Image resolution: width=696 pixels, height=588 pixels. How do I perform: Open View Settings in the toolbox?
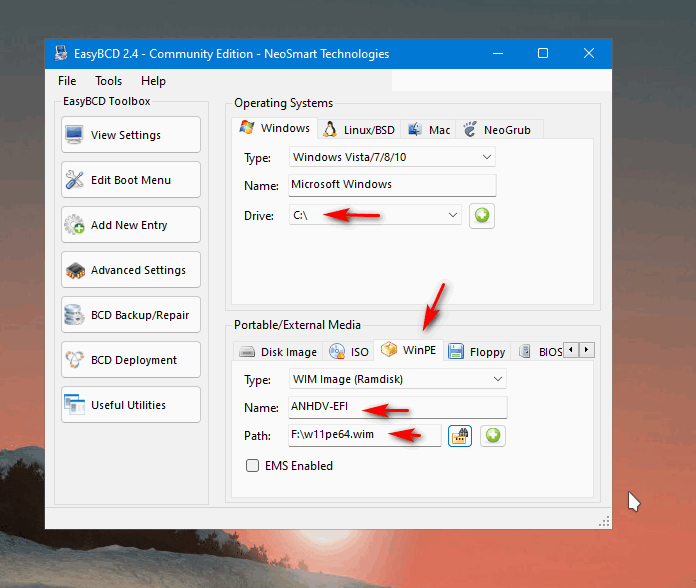tap(131, 134)
